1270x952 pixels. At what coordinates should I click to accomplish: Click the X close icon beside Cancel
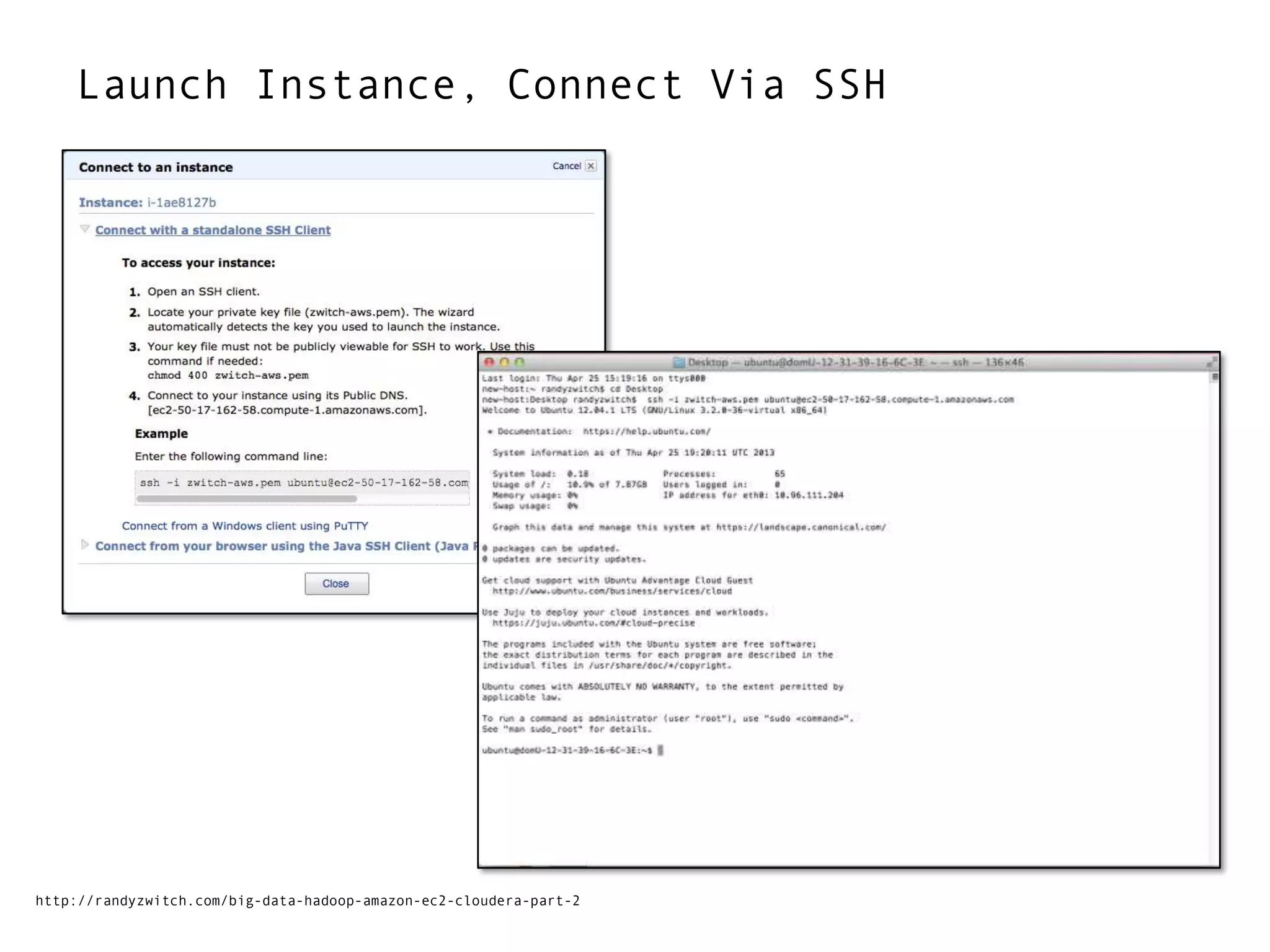(591, 166)
